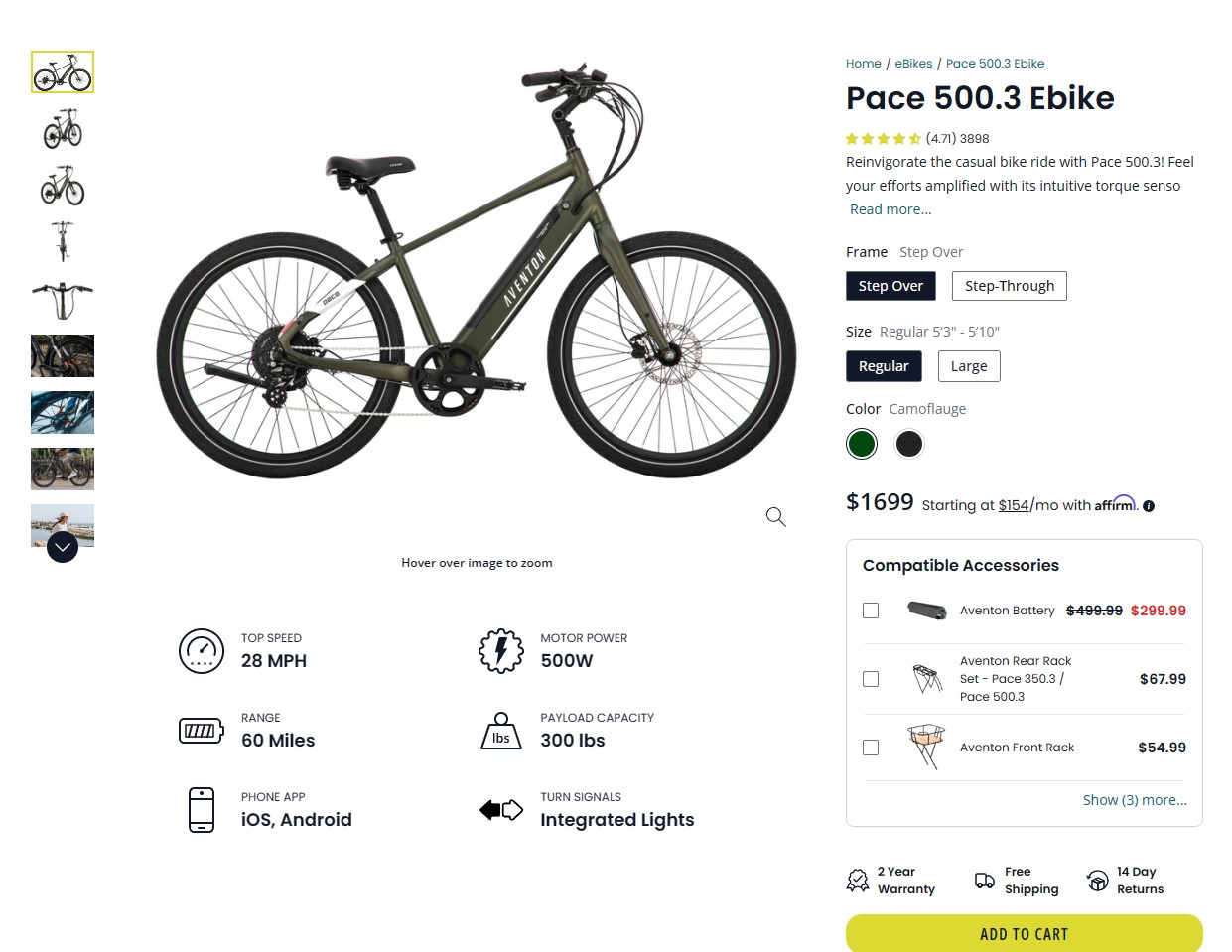Tick the Aventon Rear Rack Set checkbox
The height and width of the screenshot is (952, 1232).
[x=871, y=679]
